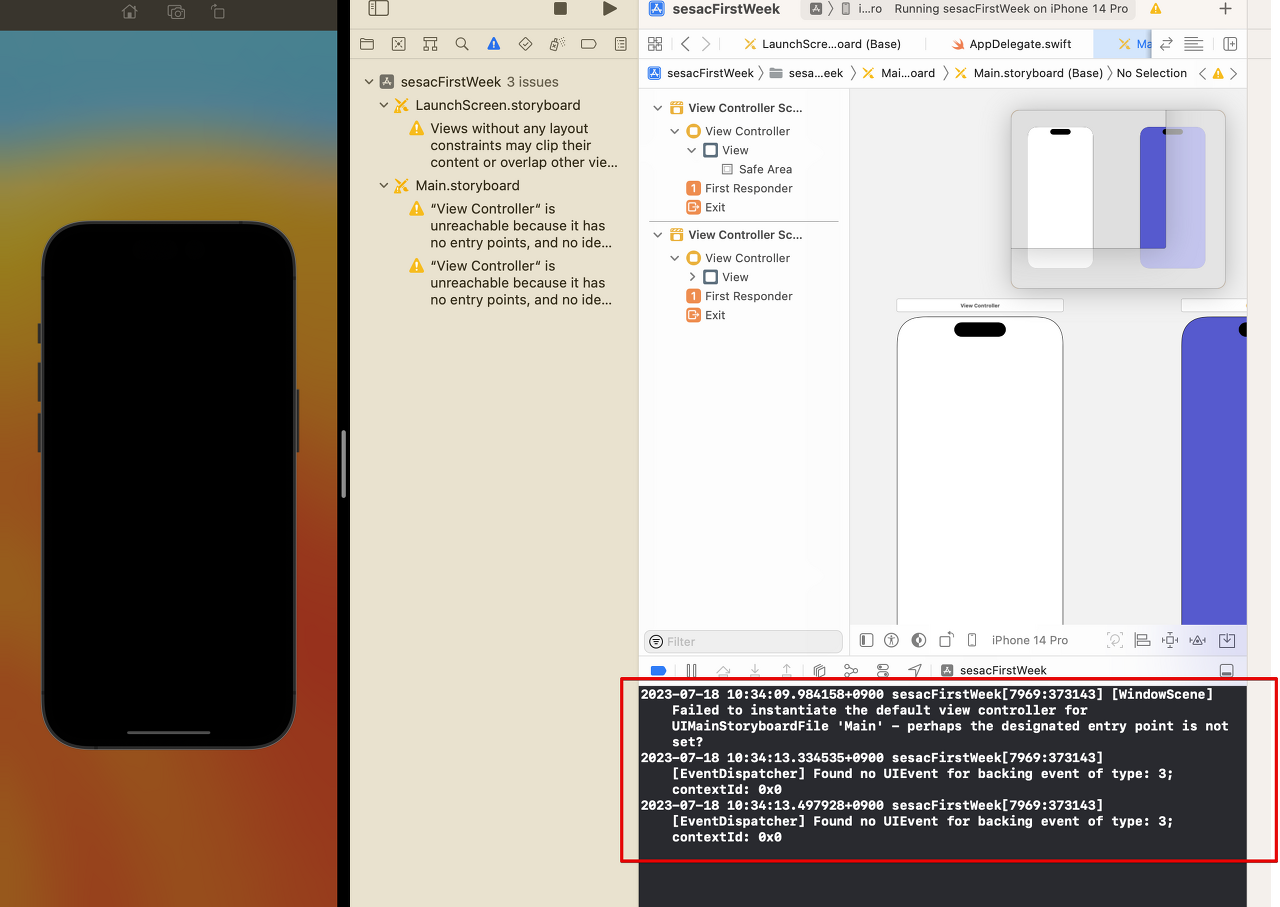Jump to the next issue arrow in jump bar
Viewport: 1280px width, 907px height.
pos(1233,73)
